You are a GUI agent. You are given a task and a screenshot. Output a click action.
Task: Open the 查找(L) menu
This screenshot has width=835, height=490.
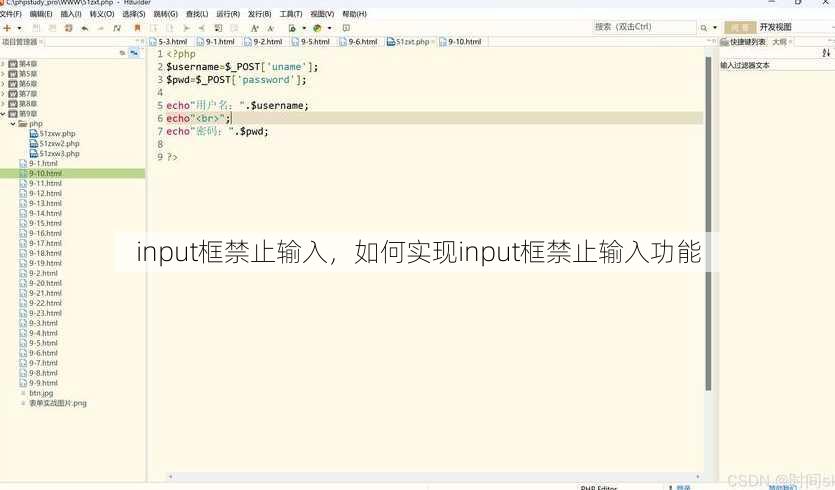[x=197, y=14]
